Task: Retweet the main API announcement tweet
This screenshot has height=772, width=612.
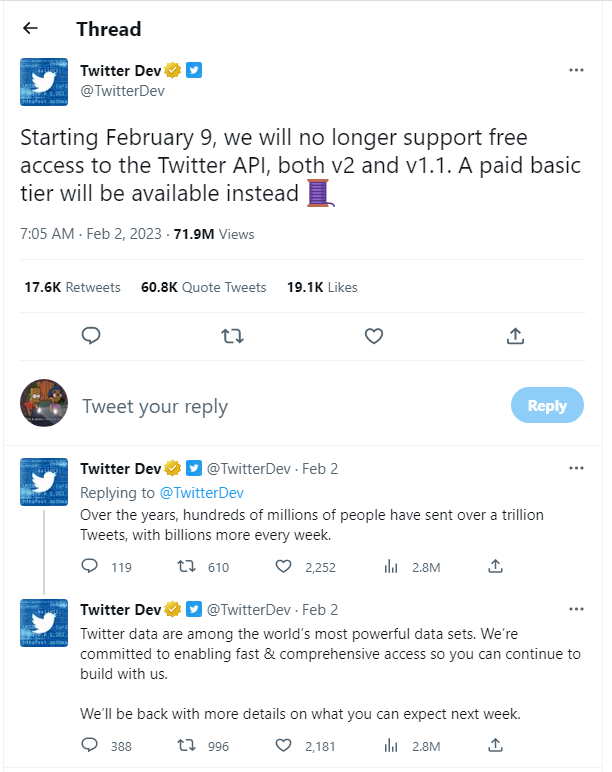Action: coord(232,336)
